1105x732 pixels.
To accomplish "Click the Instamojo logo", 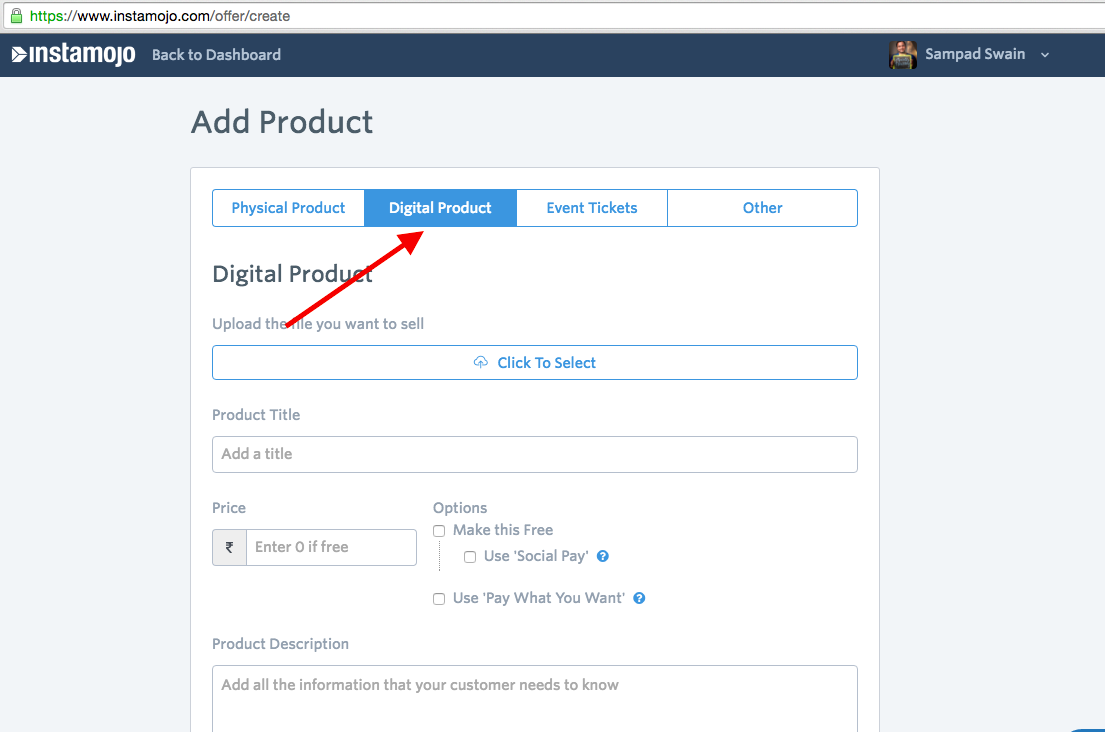I will 73,55.
